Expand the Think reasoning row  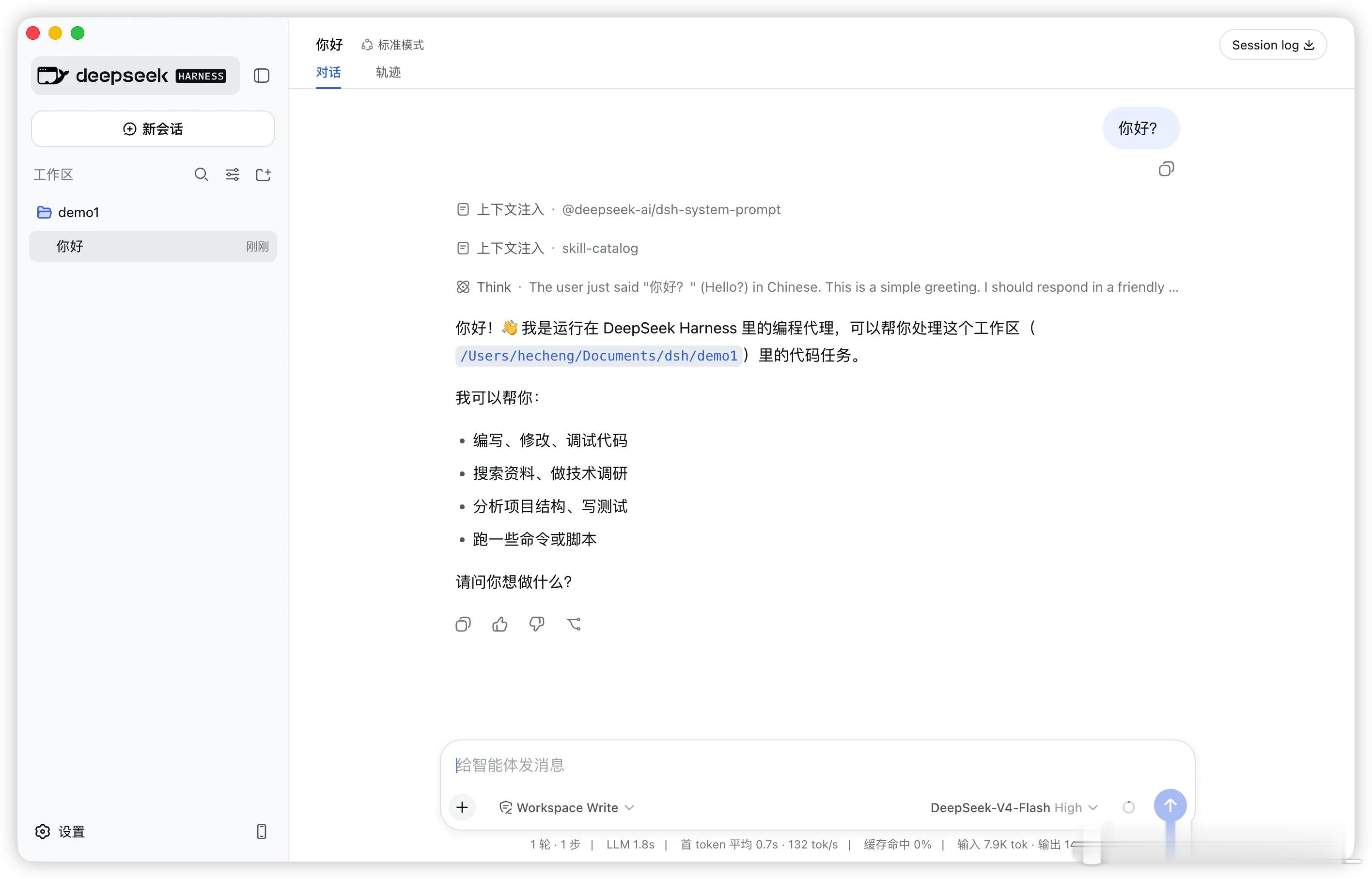click(x=817, y=287)
